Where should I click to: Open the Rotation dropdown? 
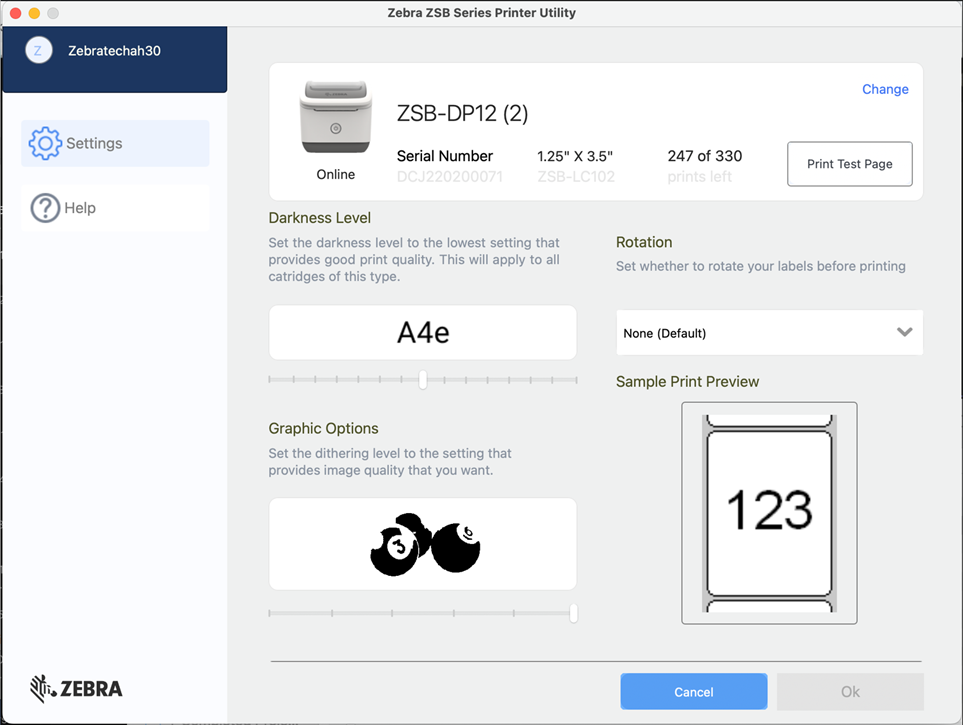click(769, 332)
